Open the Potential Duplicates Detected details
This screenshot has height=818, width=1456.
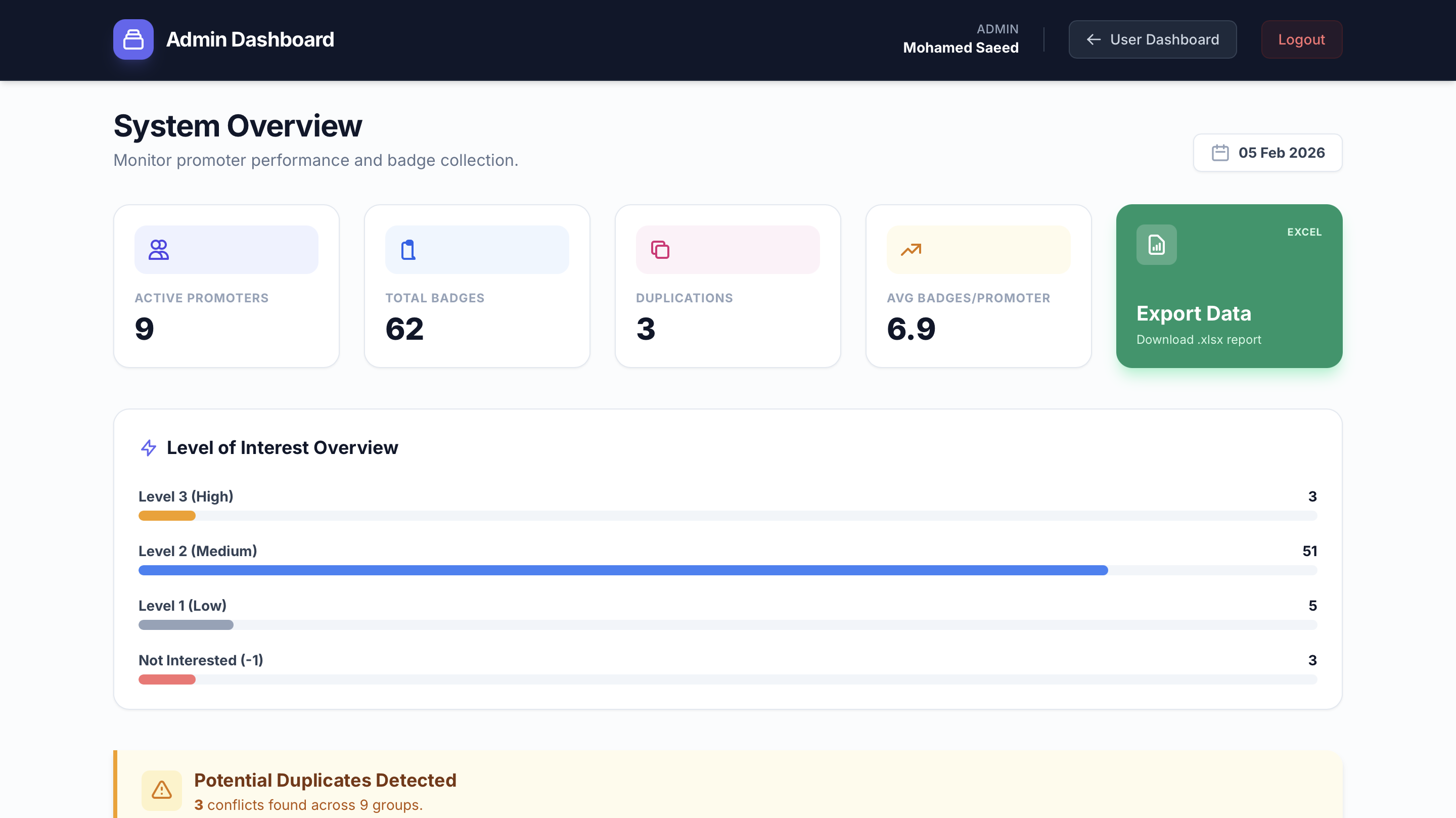[x=326, y=780]
